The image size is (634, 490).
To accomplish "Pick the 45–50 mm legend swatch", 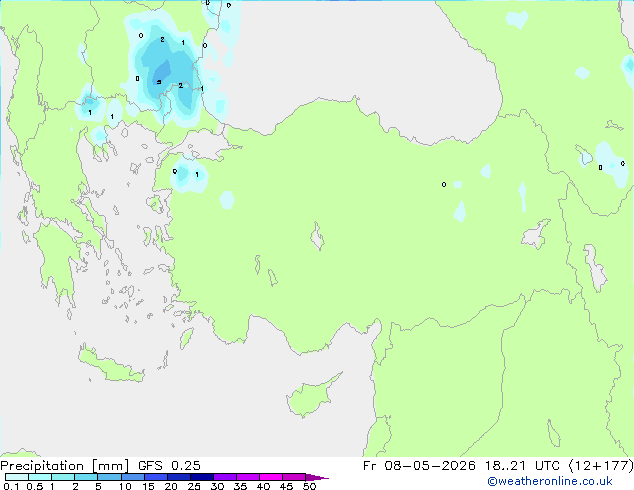I will pyautogui.click(x=294, y=477).
